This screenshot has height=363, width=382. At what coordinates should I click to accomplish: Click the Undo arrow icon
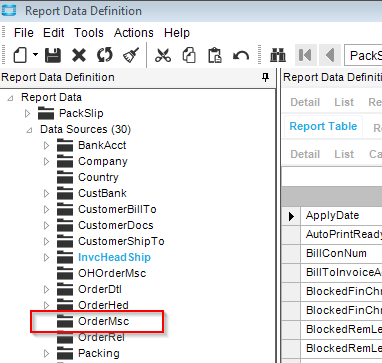(241, 55)
